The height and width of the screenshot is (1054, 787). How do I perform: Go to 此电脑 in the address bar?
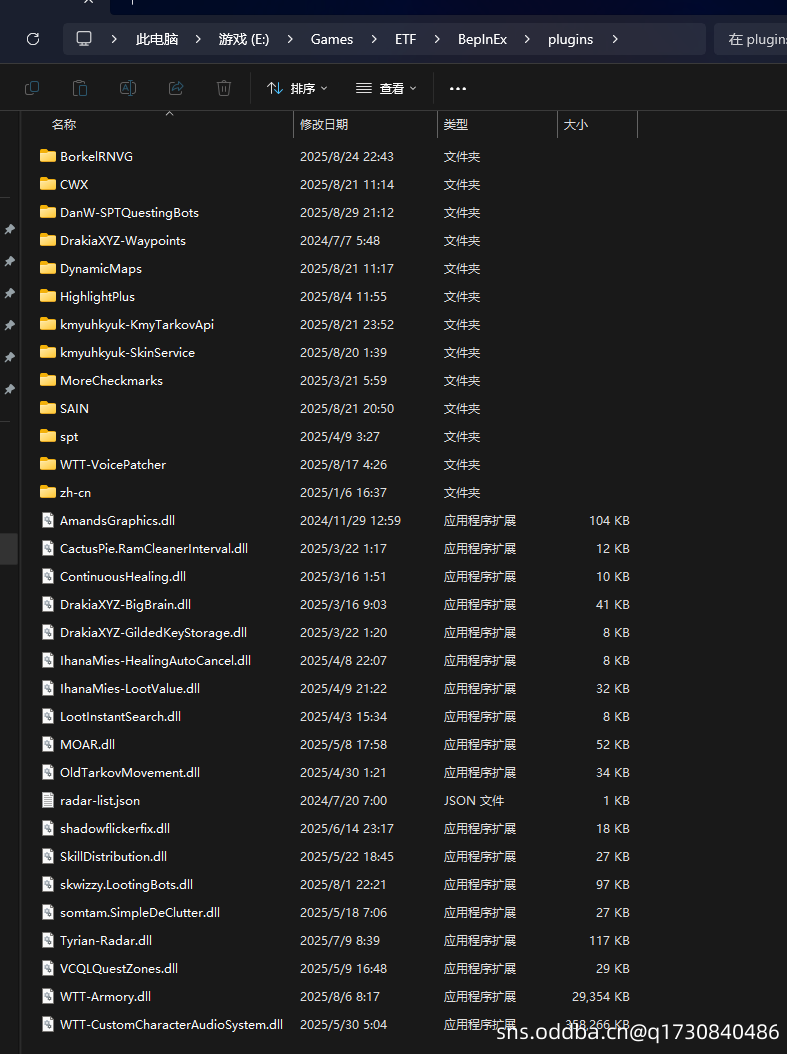tap(157, 39)
